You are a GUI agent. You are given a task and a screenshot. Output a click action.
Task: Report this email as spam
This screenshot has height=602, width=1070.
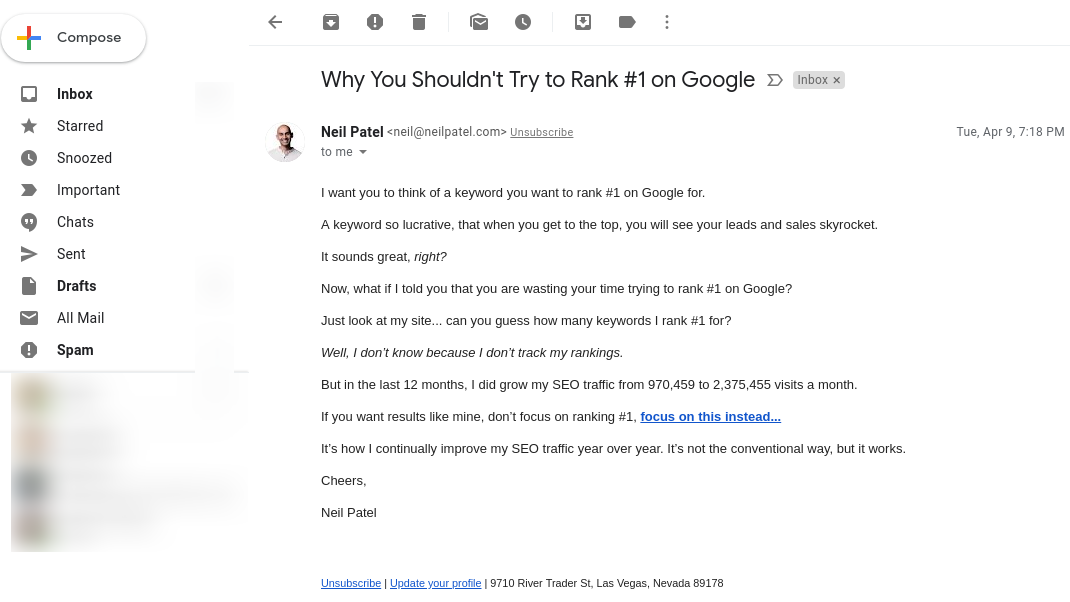click(x=374, y=21)
